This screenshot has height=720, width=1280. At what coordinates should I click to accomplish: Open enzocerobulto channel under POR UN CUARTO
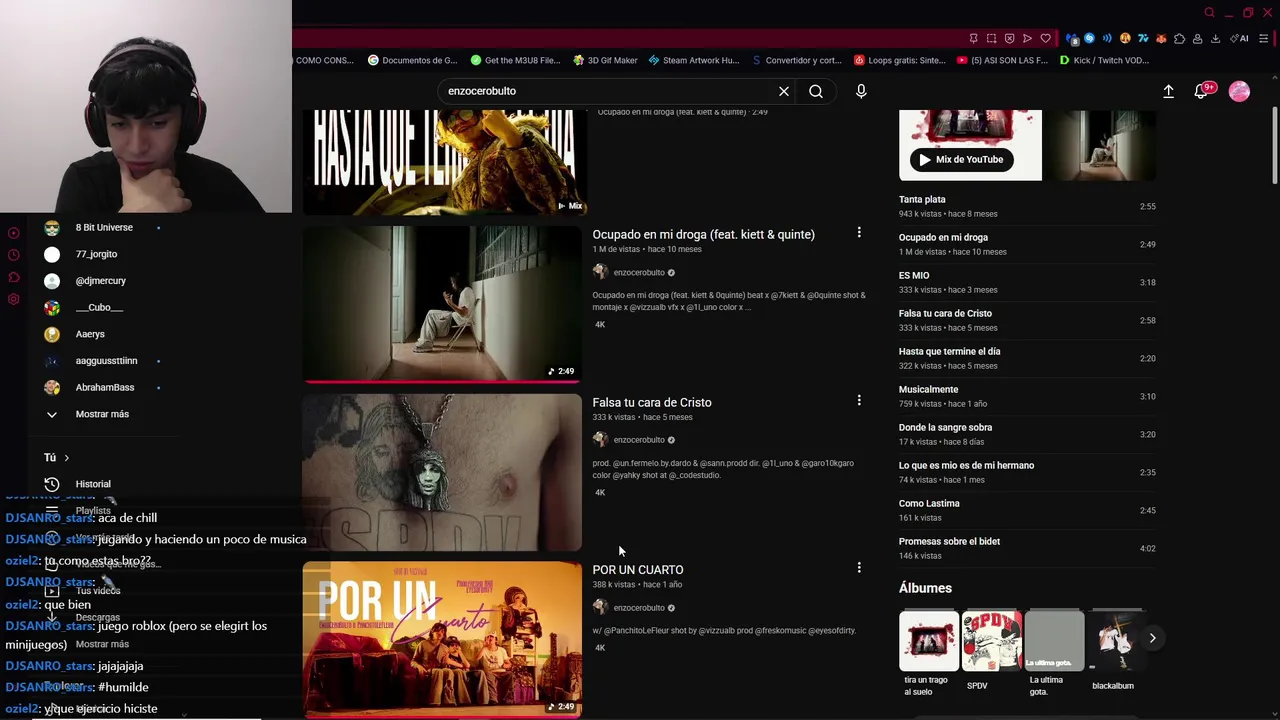pos(639,608)
